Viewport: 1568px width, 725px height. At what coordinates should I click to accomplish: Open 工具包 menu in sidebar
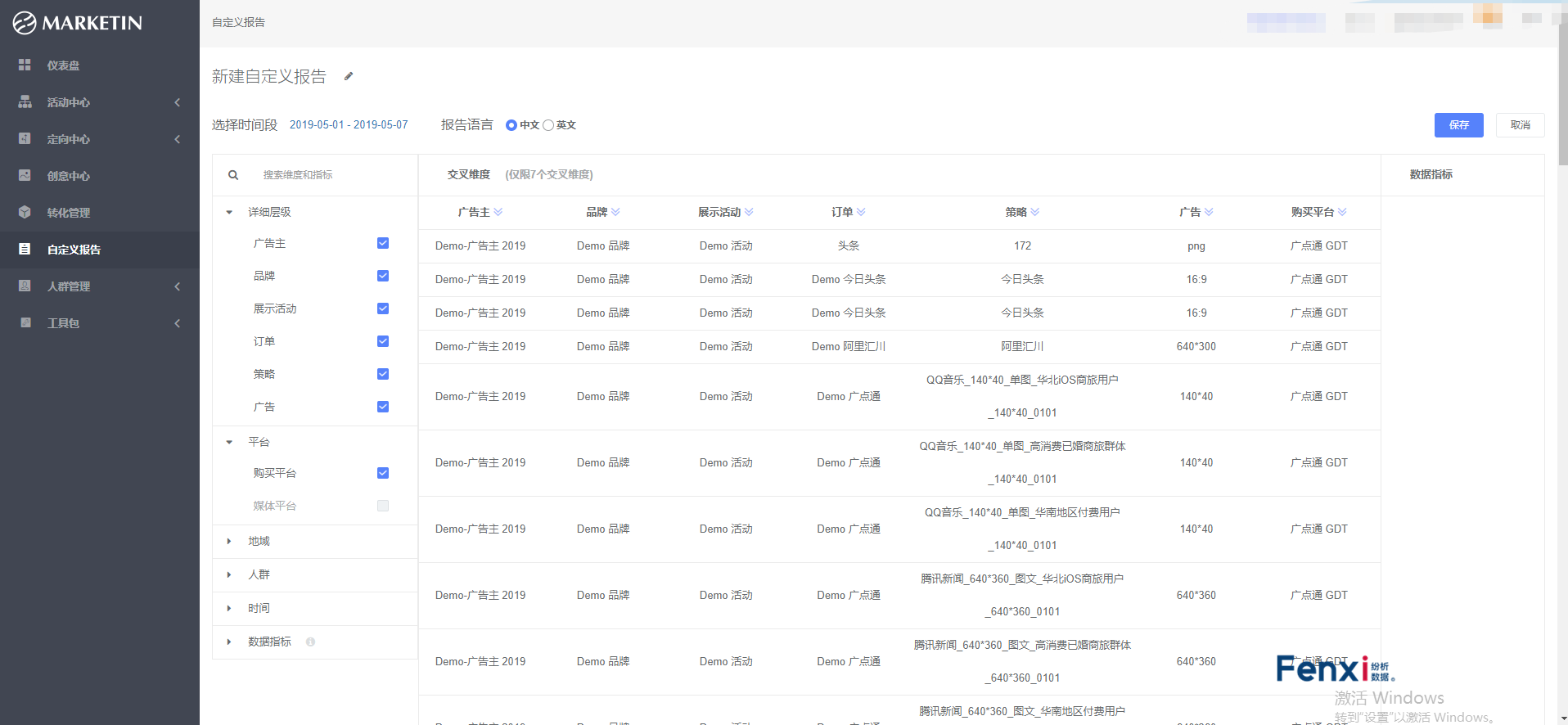pyautogui.click(x=64, y=323)
